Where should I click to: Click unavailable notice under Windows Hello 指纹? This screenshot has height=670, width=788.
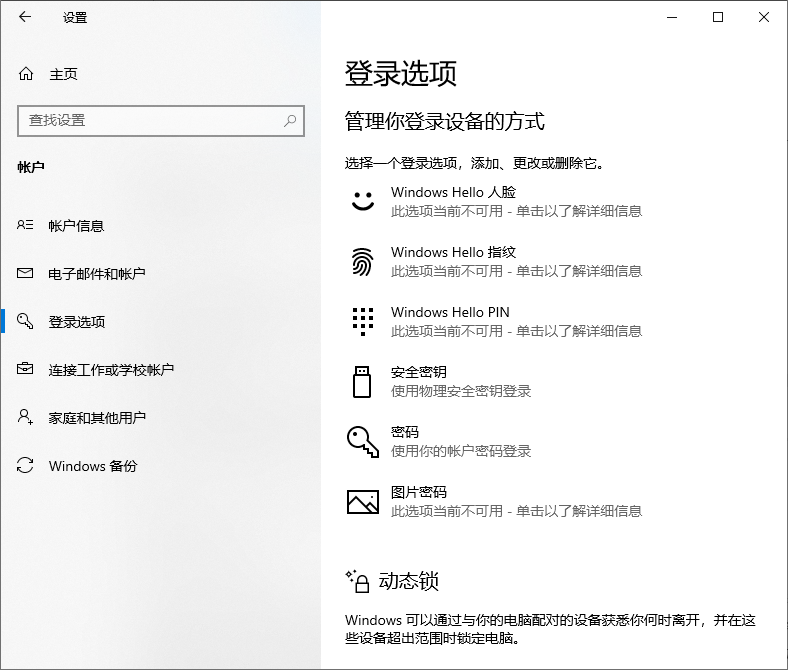(517, 271)
